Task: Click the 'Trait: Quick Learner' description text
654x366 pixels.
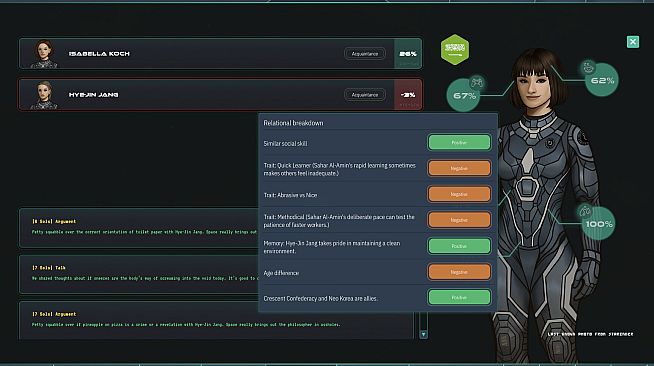Action: [340, 169]
